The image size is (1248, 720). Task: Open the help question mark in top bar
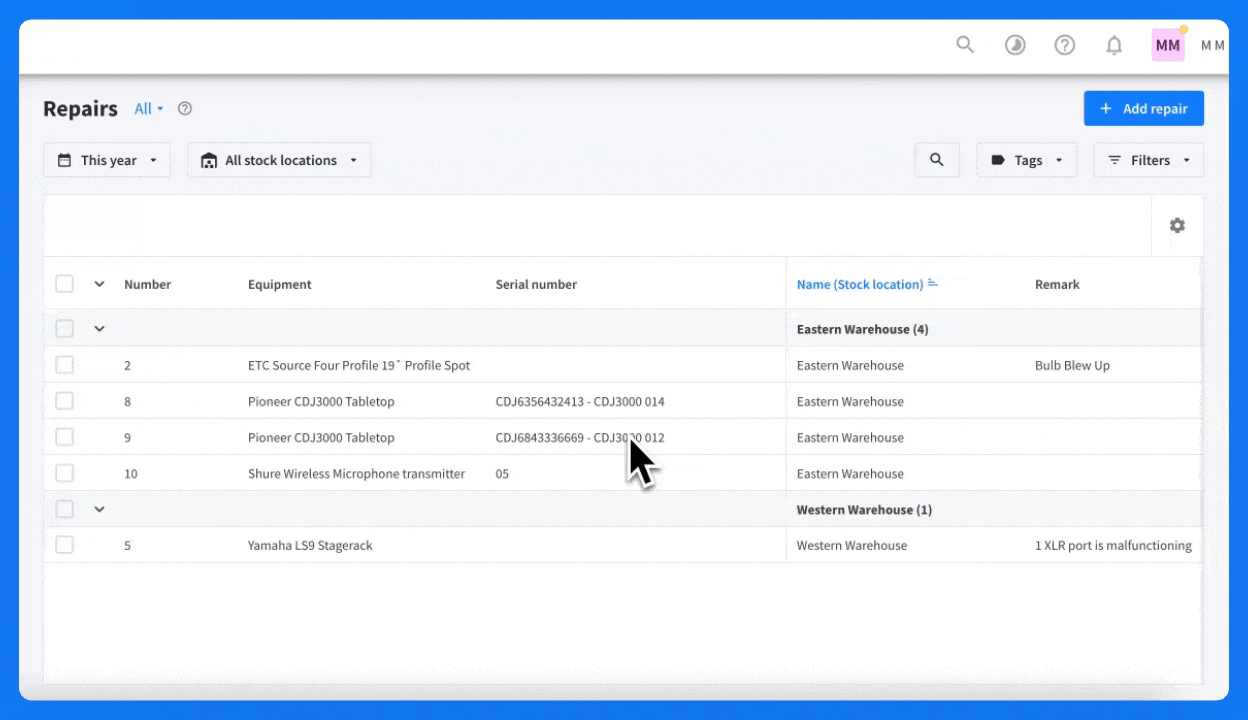tap(1065, 45)
